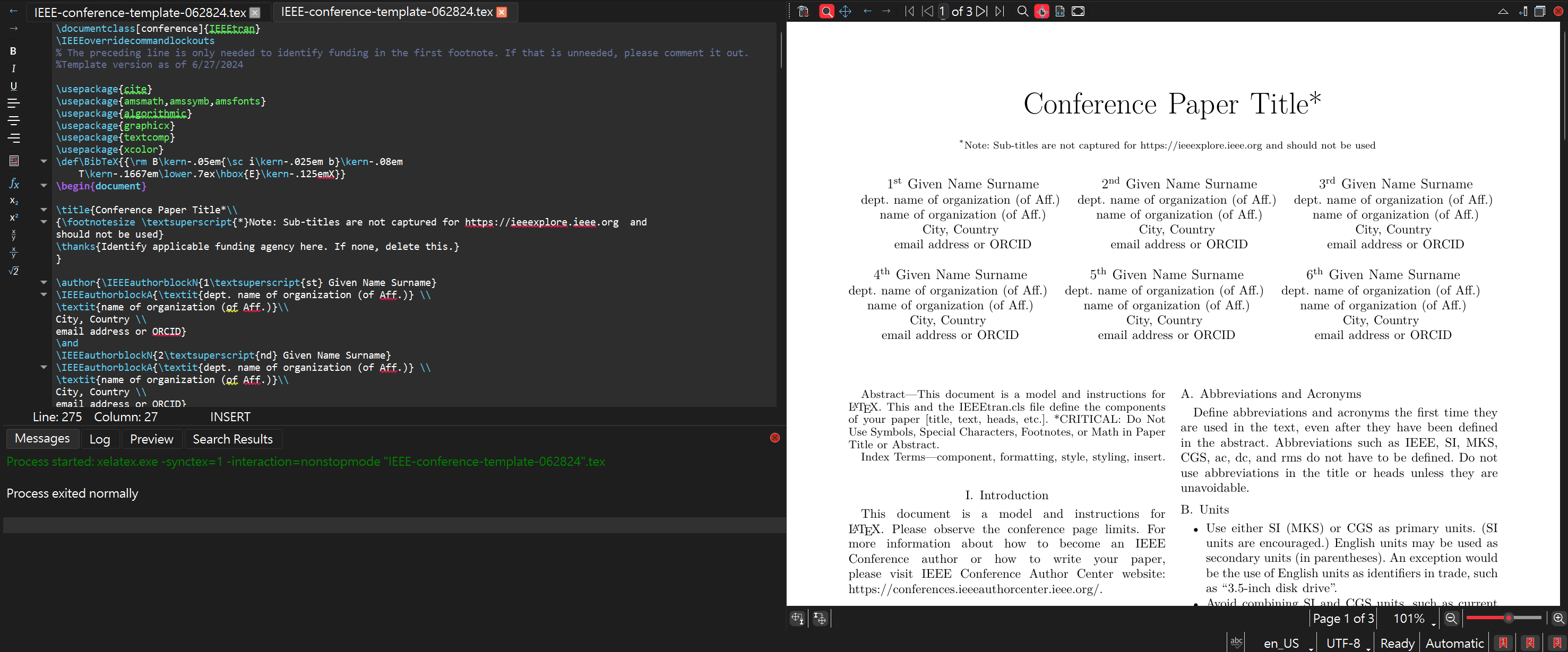Go forward in editor with right arrow

[13, 29]
